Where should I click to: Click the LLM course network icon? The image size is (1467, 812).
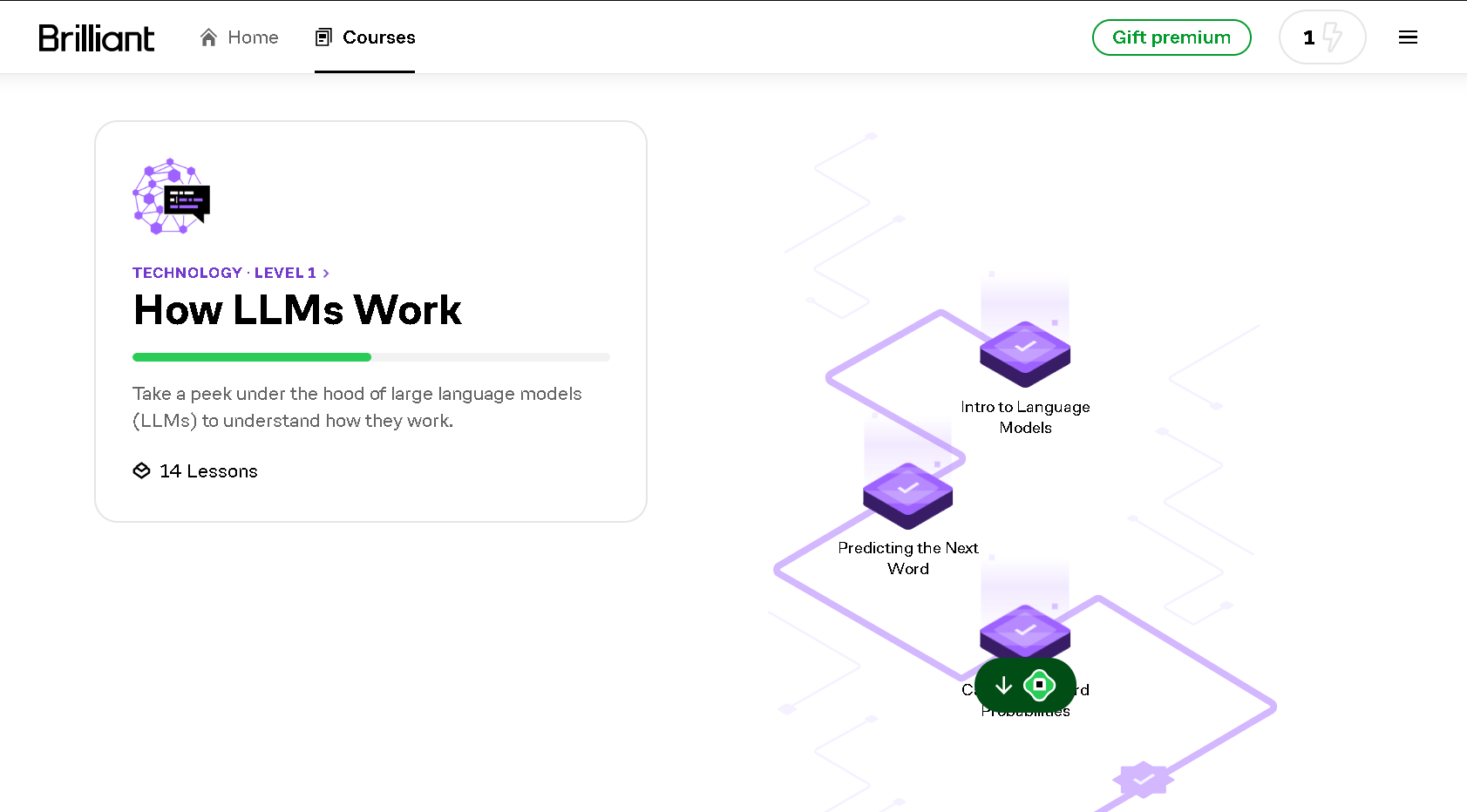point(171,196)
